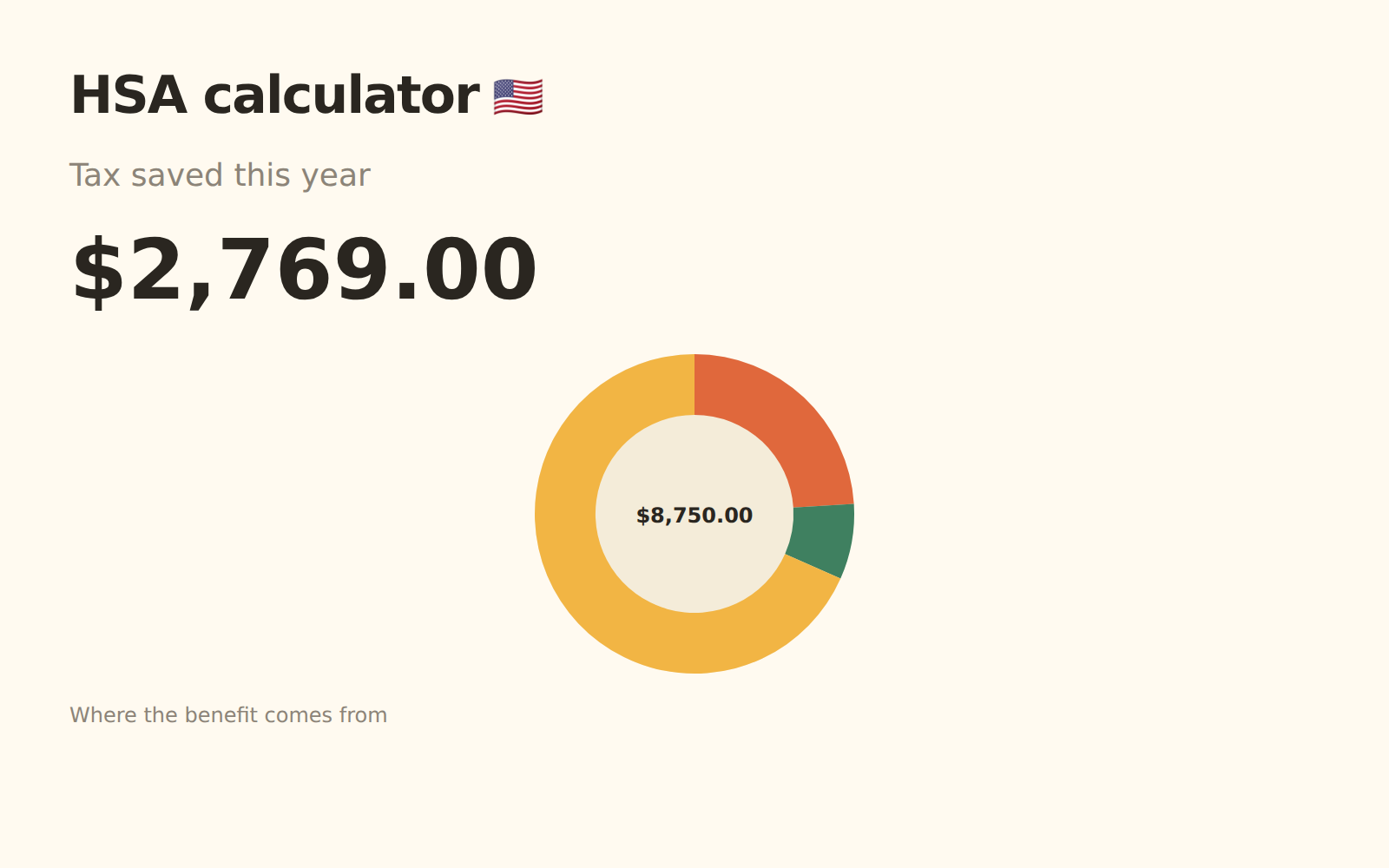Click the US flag emoji beside the title
This screenshot has height=868, width=1389.
point(518,96)
